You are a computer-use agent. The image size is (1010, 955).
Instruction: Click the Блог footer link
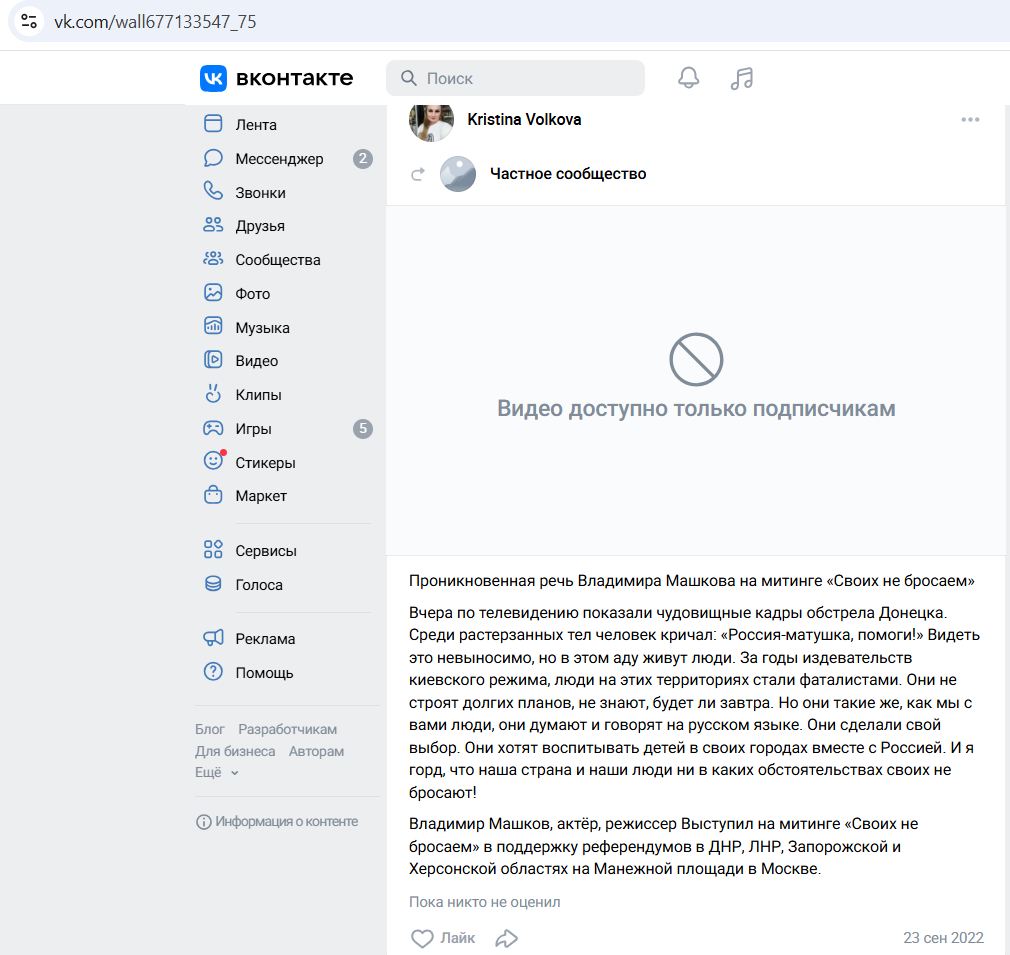210,729
